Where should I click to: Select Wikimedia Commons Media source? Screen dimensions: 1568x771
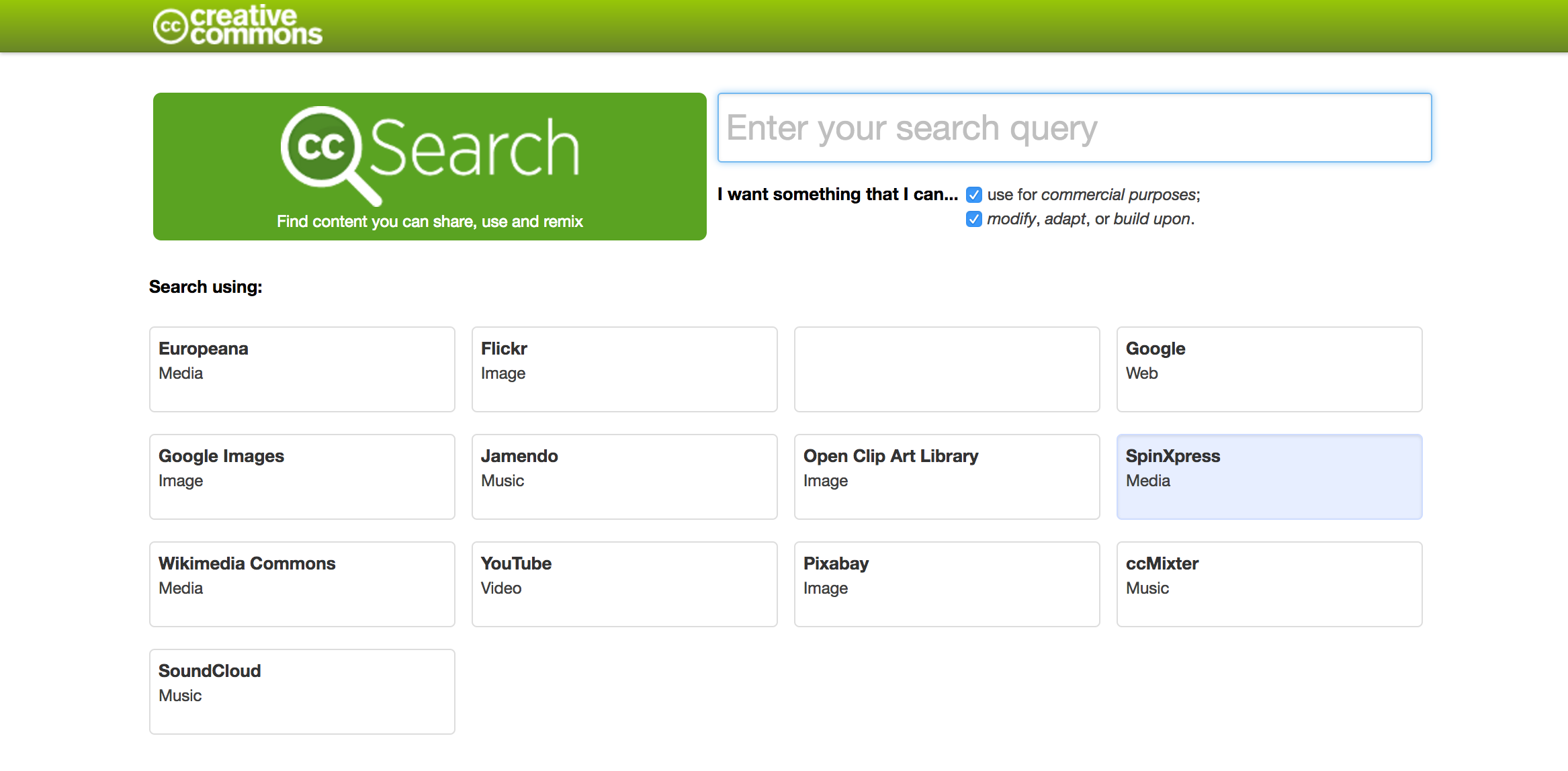[x=302, y=584]
